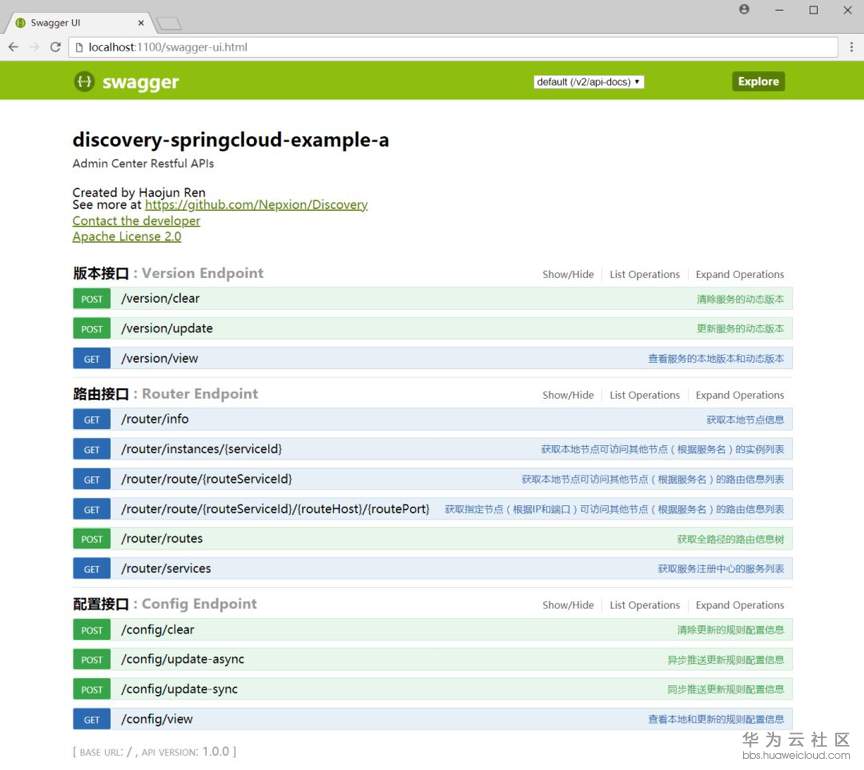Click the Explore button
The image size is (864, 770).
click(x=758, y=82)
